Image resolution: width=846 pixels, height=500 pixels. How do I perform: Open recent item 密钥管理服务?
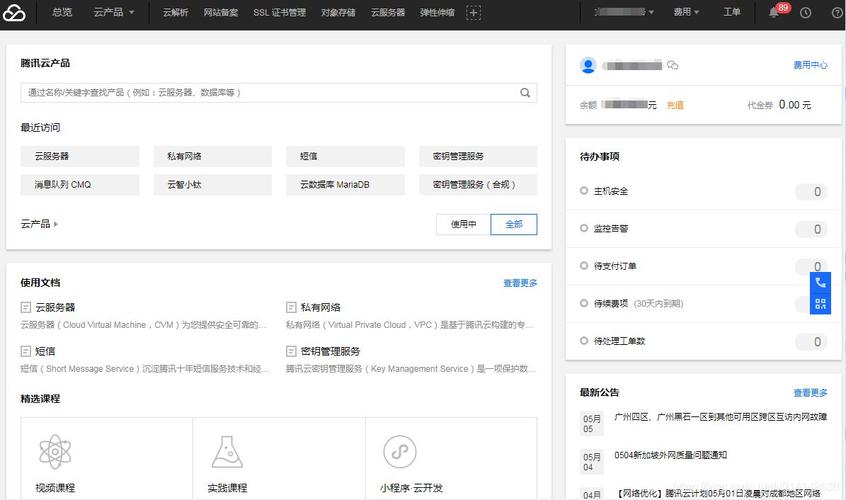coord(478,156)
